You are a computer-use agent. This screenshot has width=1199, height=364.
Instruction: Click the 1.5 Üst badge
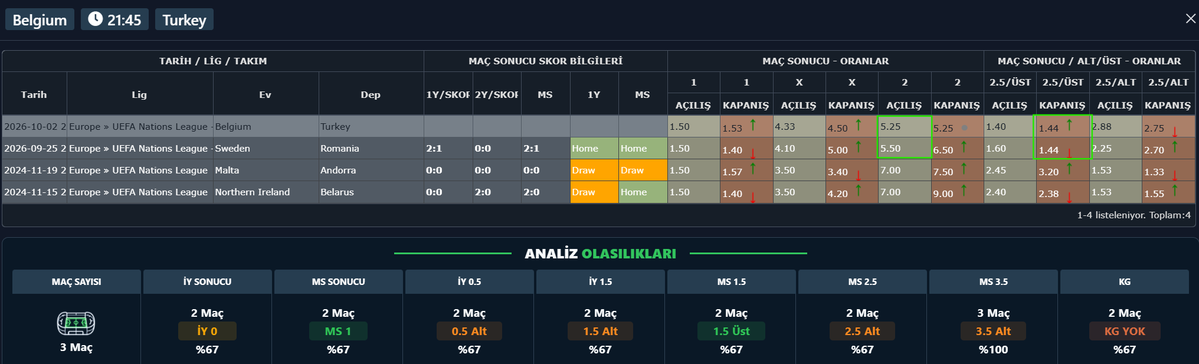coord(732,330)
